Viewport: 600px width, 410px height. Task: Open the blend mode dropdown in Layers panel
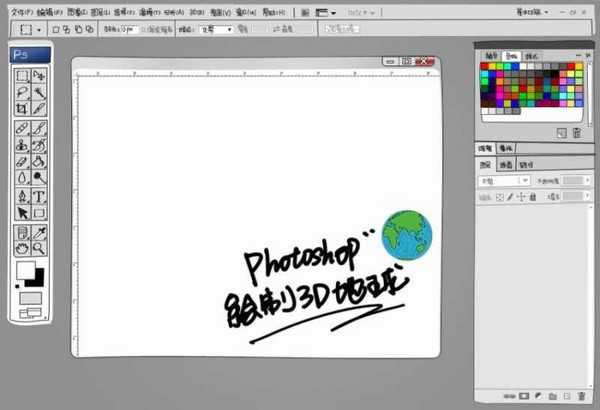(504, 181)
